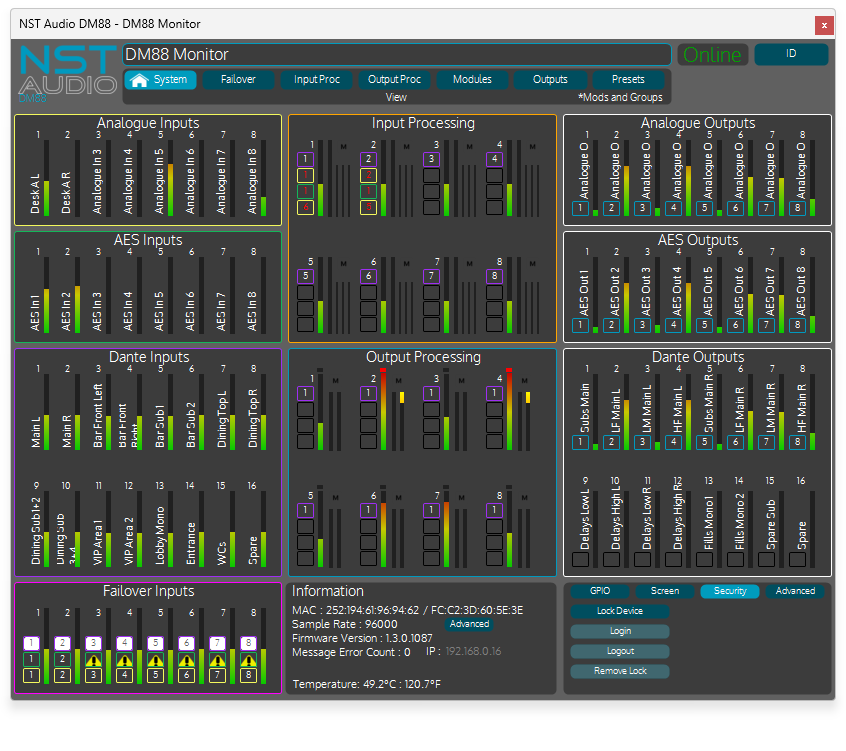846x751 pixels.
Task: Go to the Modules tab
Action: tap(472, 80)
